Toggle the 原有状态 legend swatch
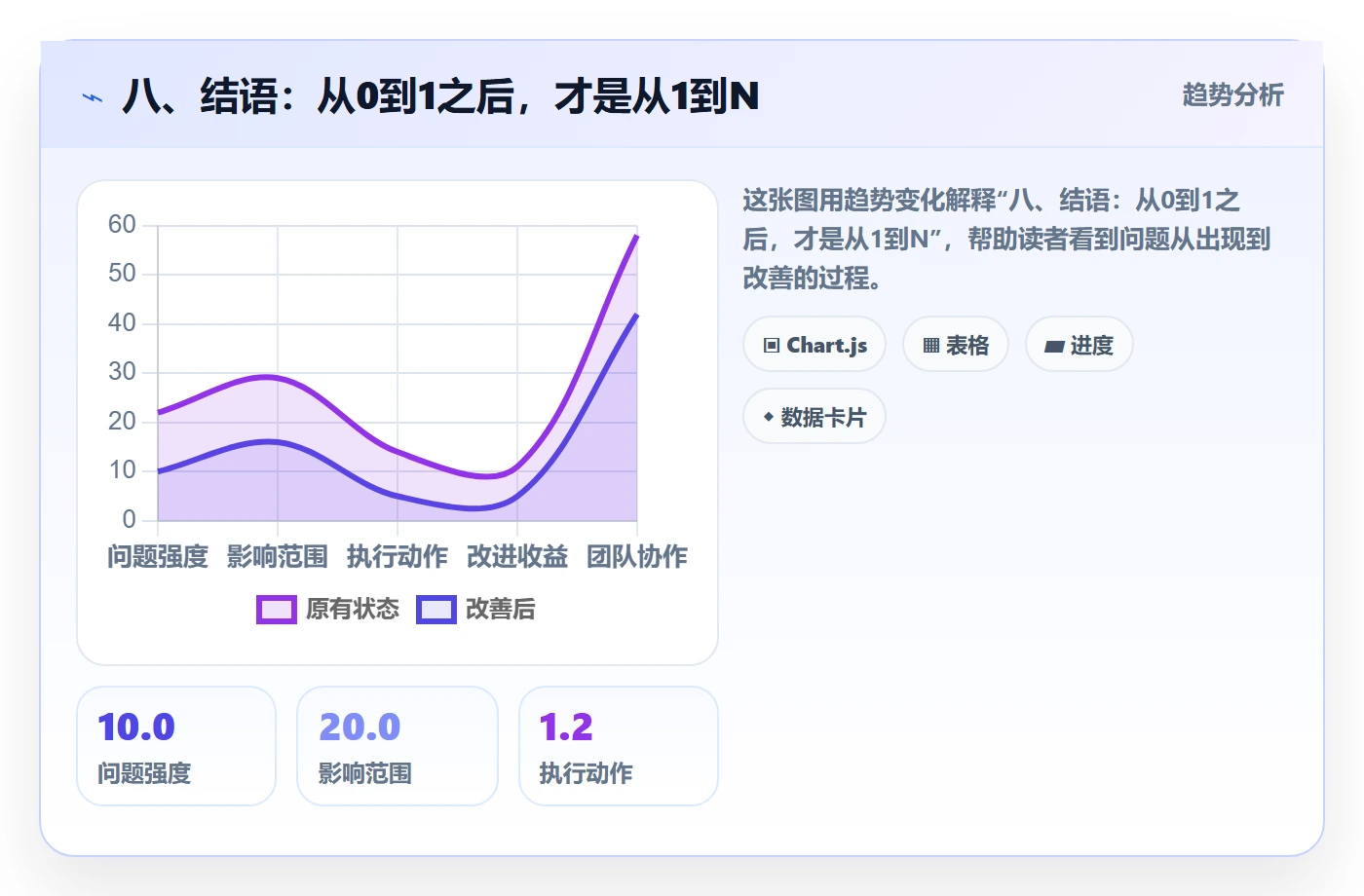 coord(276,610)
